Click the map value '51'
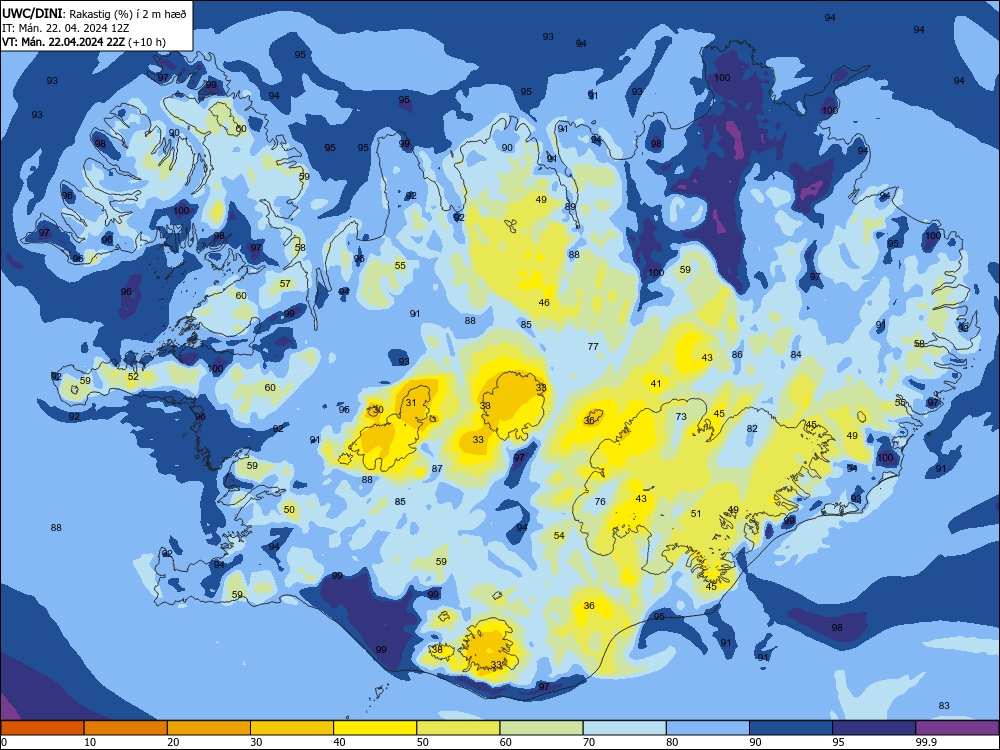1000x750 pixels. [696, 513]
